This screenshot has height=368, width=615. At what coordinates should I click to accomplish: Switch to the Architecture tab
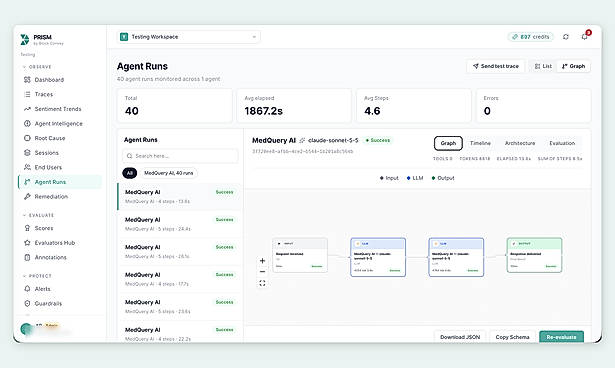(520, 143)
